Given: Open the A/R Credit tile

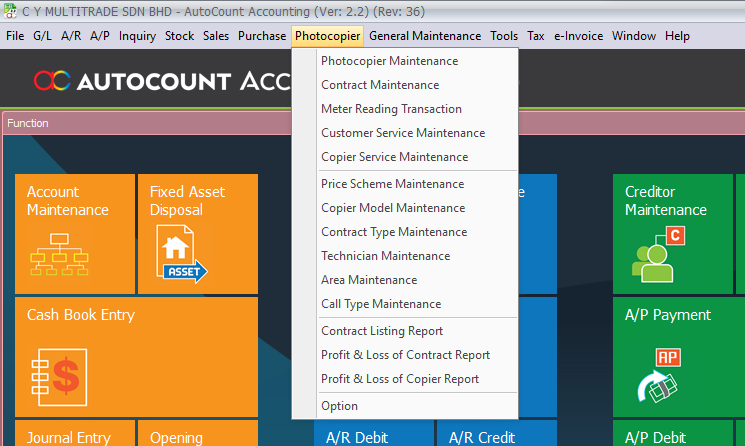Looking at the screenshot, I should (x=497, y=433).
